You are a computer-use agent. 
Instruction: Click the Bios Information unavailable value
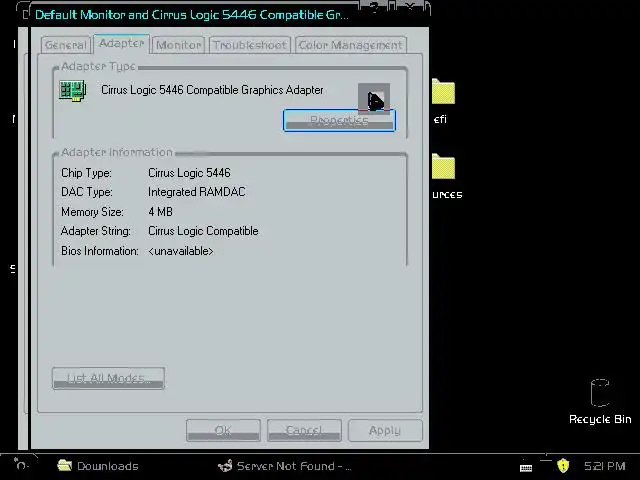(x=180, y=251)
